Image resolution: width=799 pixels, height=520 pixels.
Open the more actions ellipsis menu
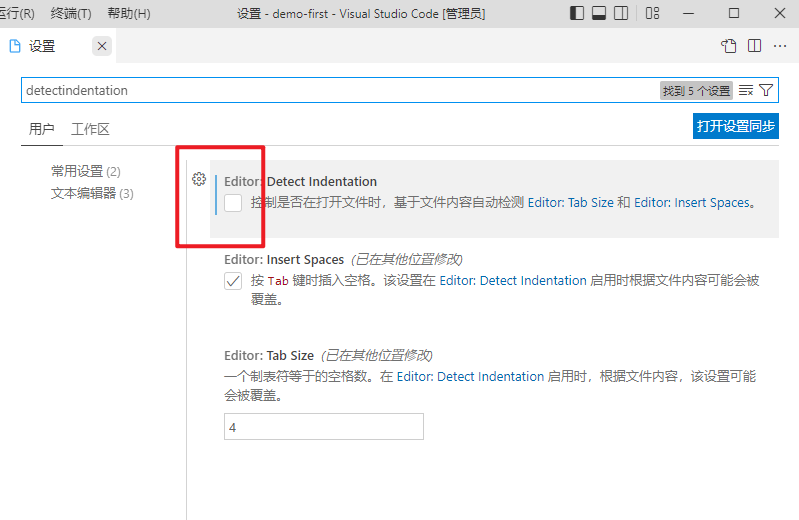tap(780, 46)
